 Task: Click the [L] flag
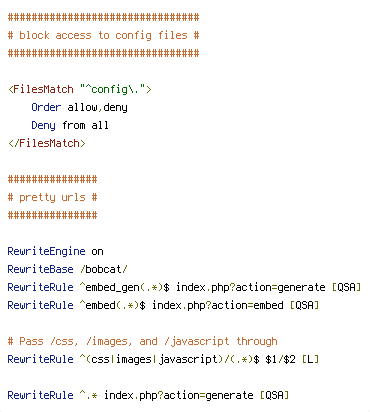click(311, 359)
